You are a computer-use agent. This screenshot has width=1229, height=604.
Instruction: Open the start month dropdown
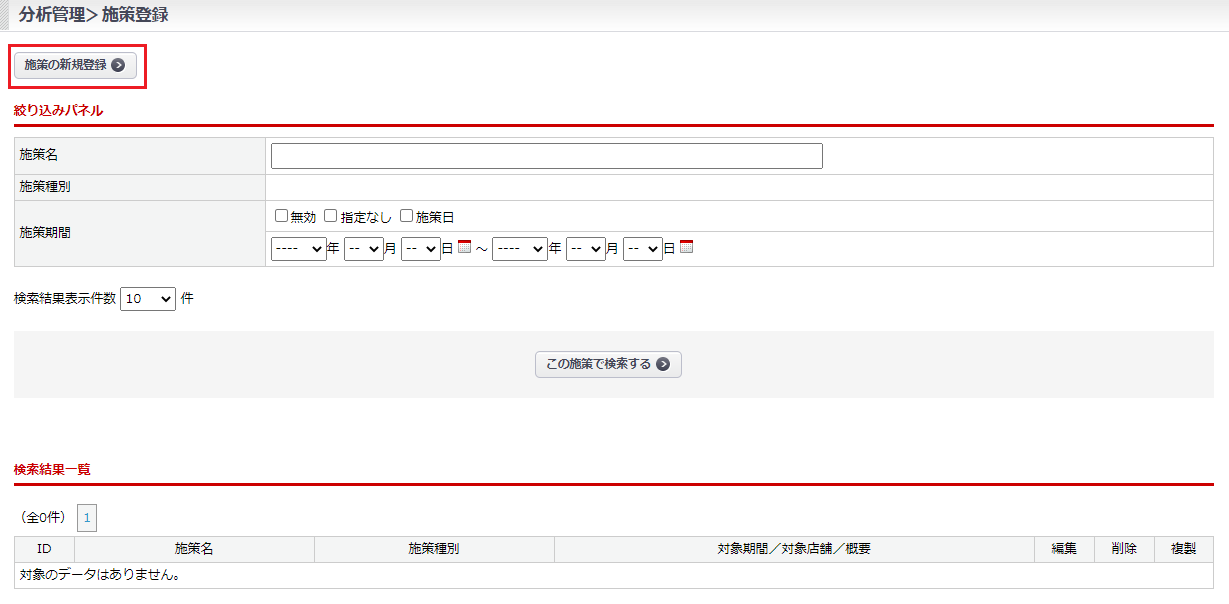pos(364,249)
